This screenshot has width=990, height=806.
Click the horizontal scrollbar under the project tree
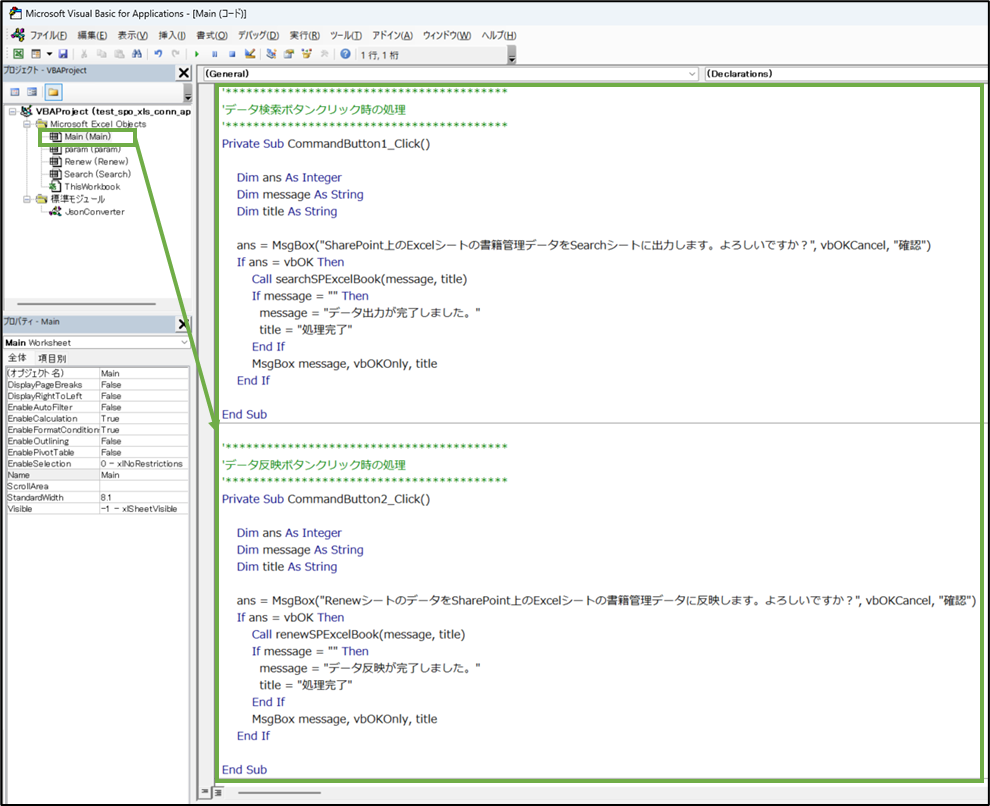(x=86, y=304)
